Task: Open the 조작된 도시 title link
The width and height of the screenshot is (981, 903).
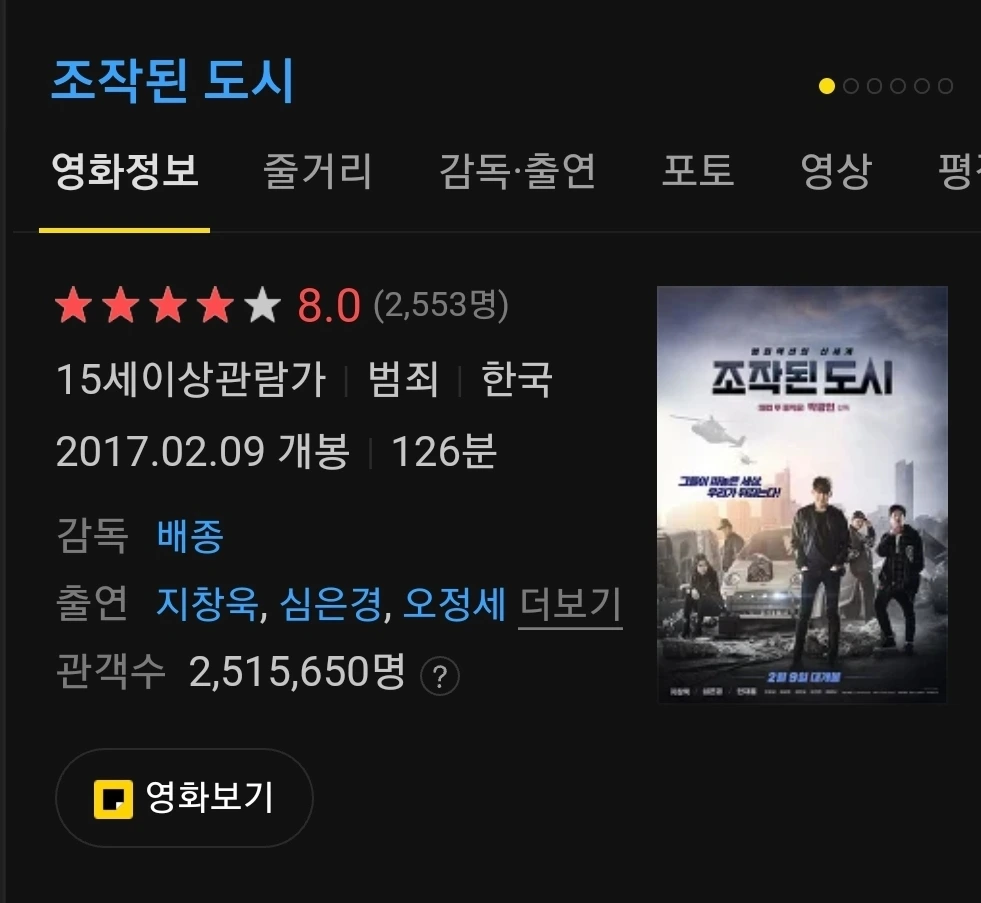Action: click(x=172, y=80)
